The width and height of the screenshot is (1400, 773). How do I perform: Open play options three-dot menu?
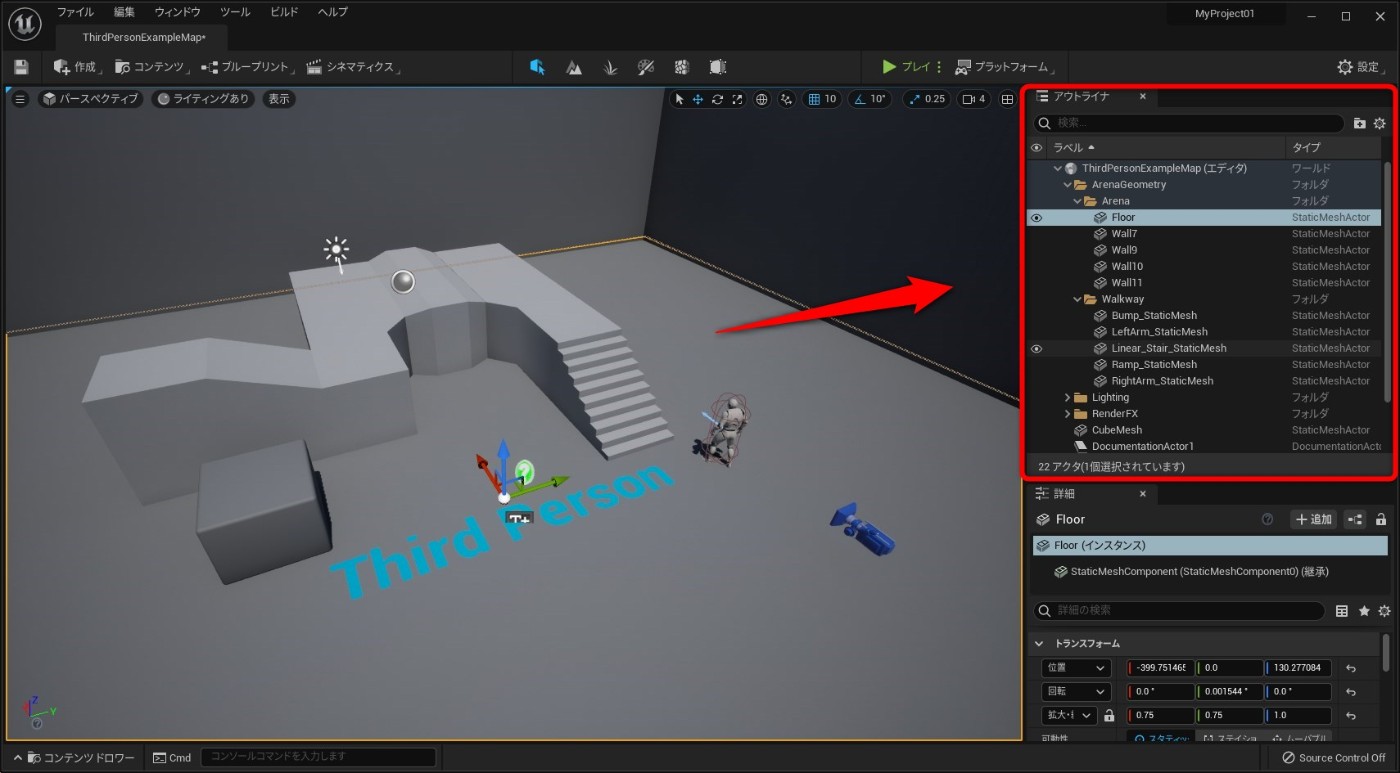[939, 67]
